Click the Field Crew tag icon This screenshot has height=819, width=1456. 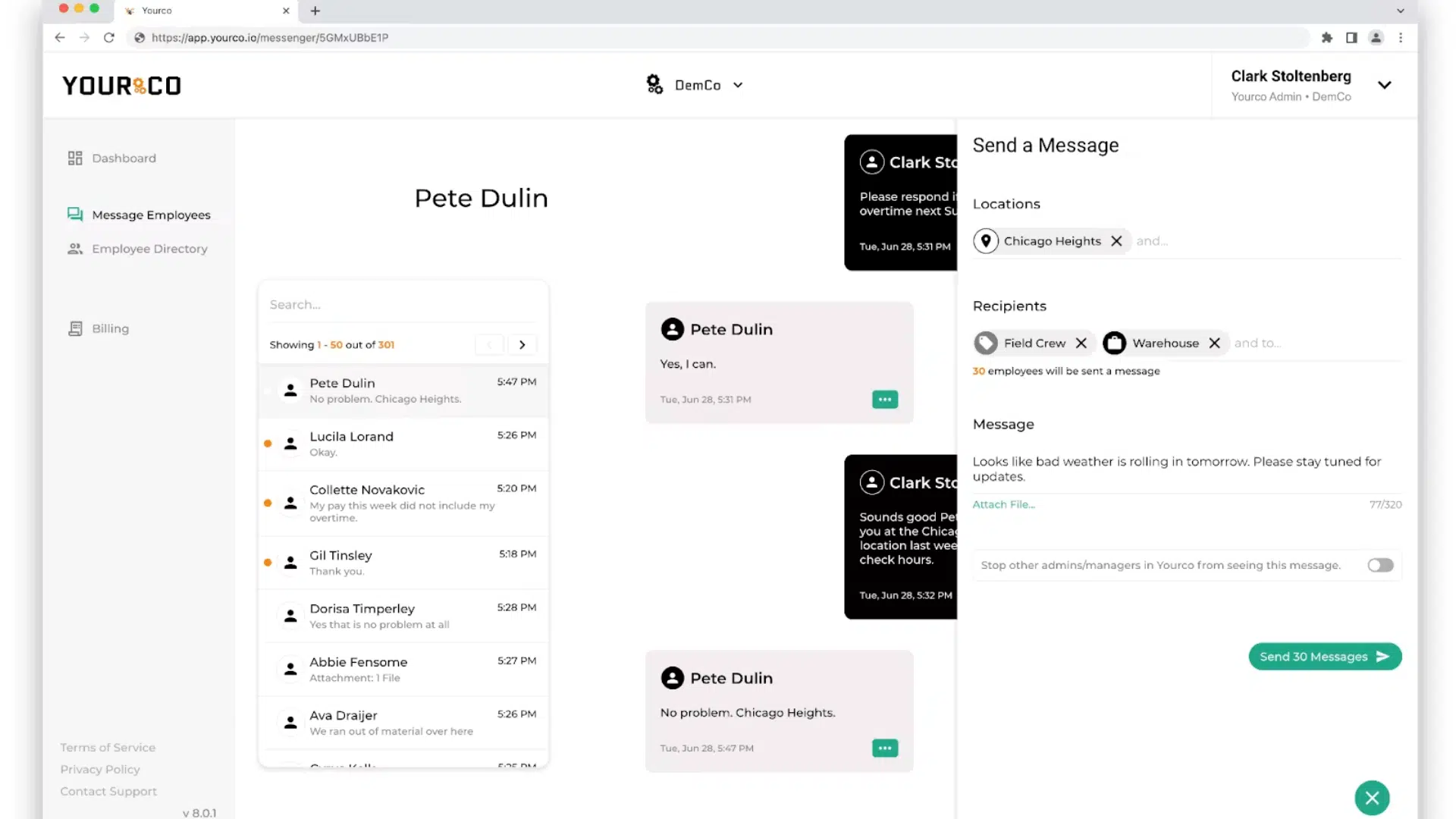pyautogui.click(x=986, y=343)
